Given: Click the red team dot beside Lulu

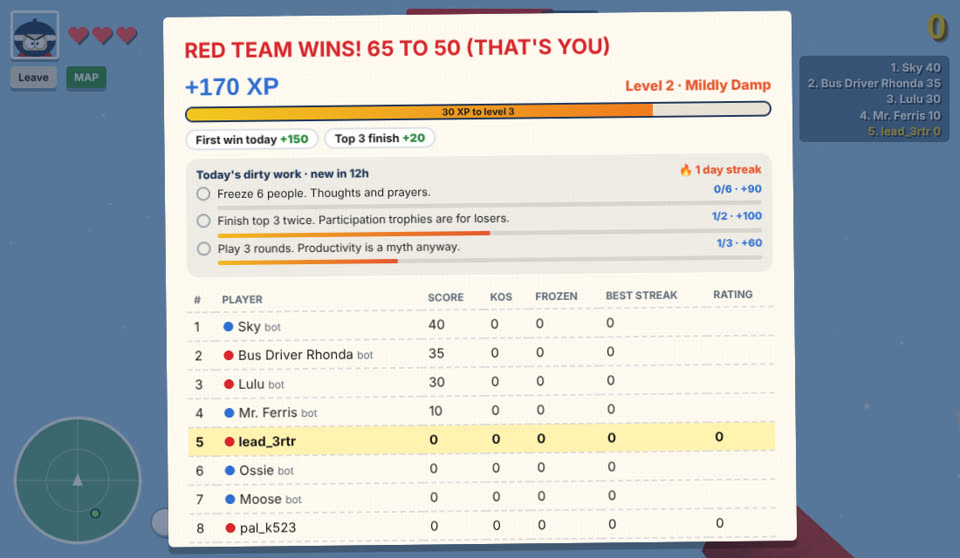Looking at the screenshot, I should (x=229, y=384).
